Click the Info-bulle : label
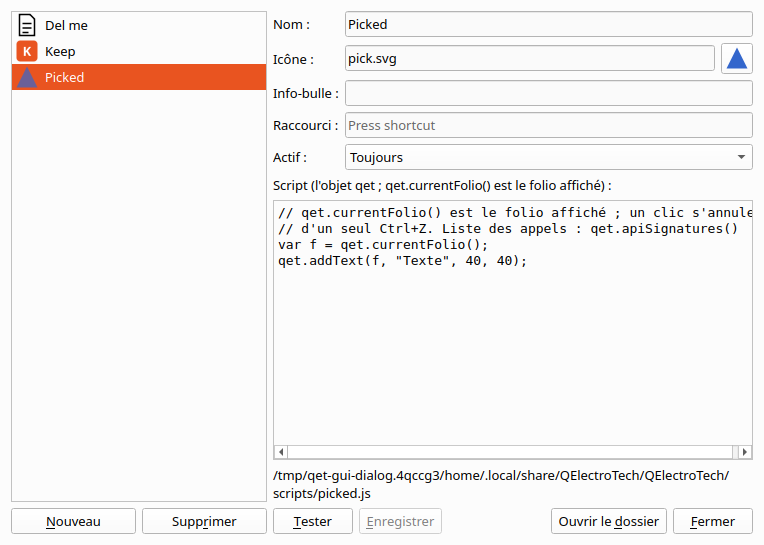Viewport: 764px width, 545px height. click(x=306, y=93)
